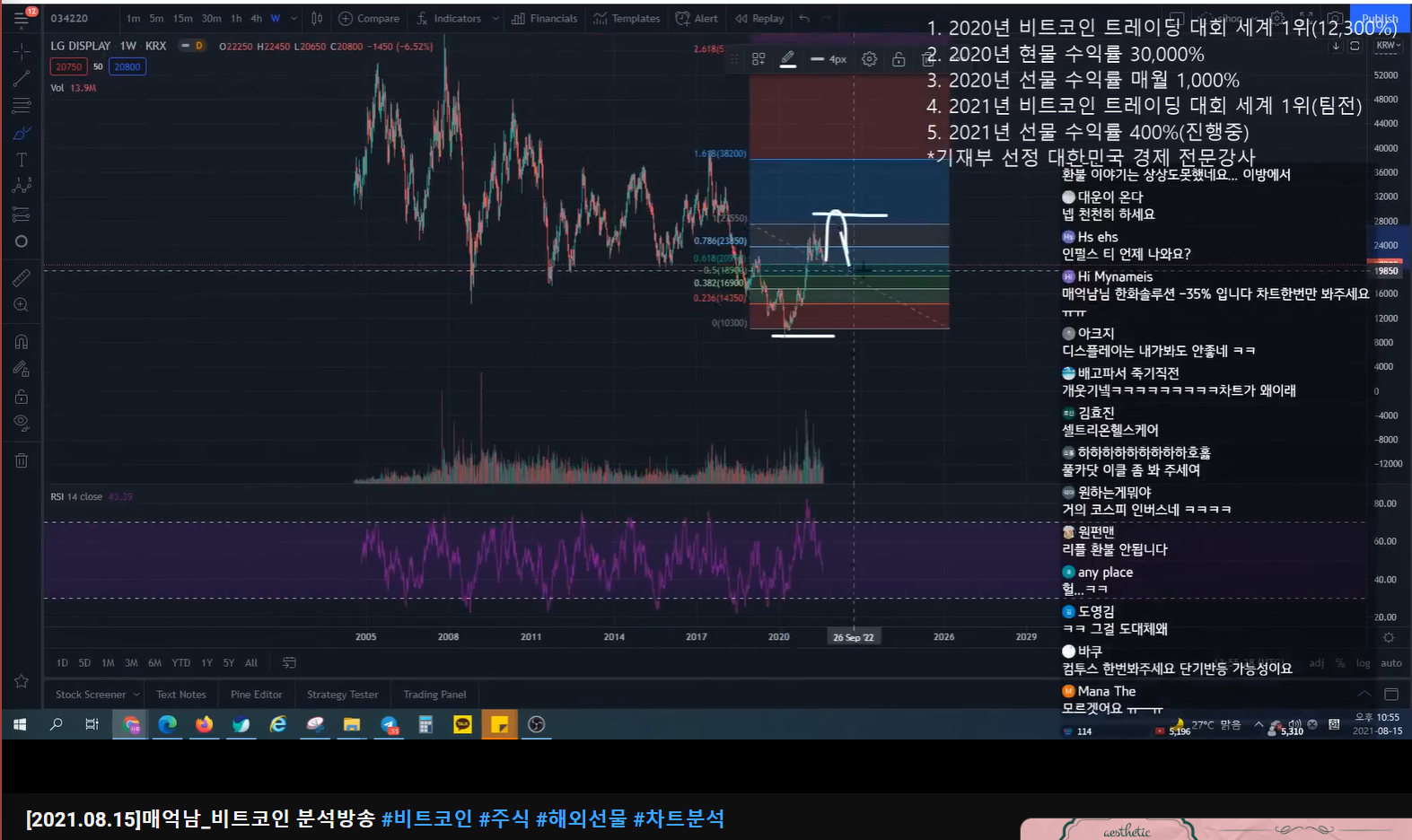This screenshot has width=1412, height=840.
Task: Select the ruler measure tool
Action: (22, 278)
